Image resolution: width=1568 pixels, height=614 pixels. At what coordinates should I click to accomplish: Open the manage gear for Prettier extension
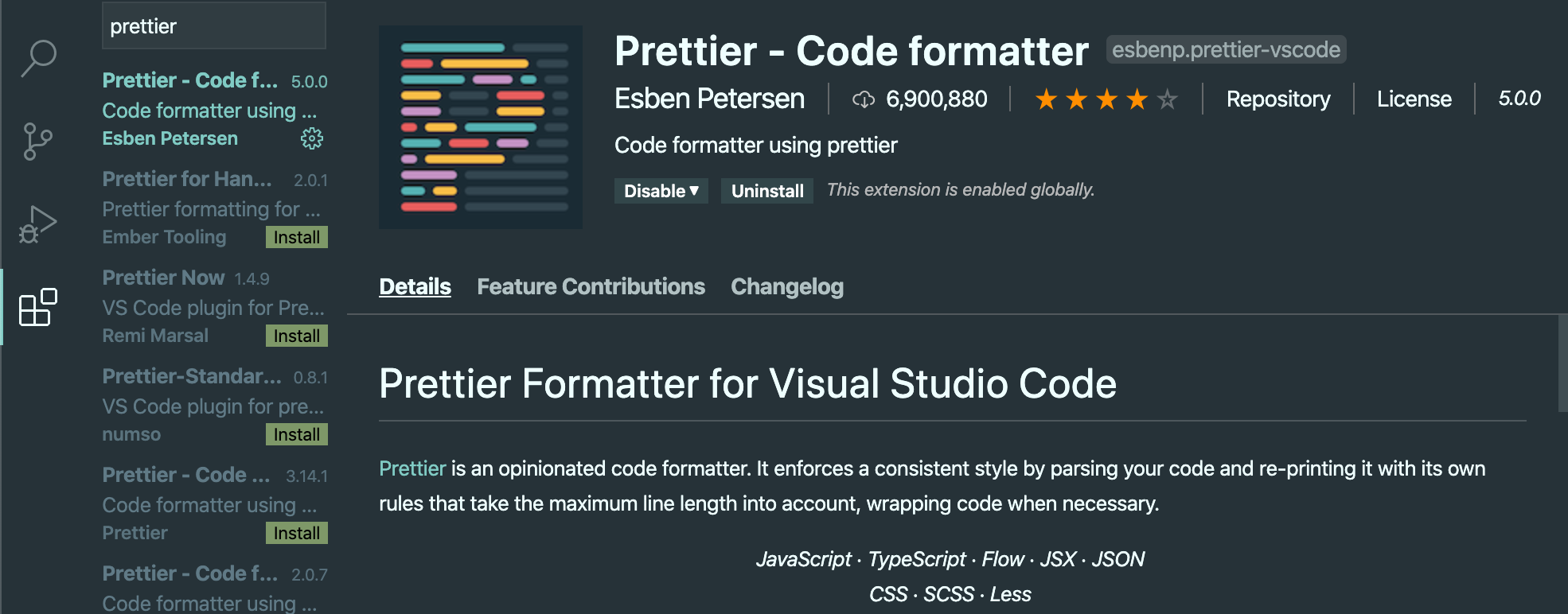tap(311, 138)
